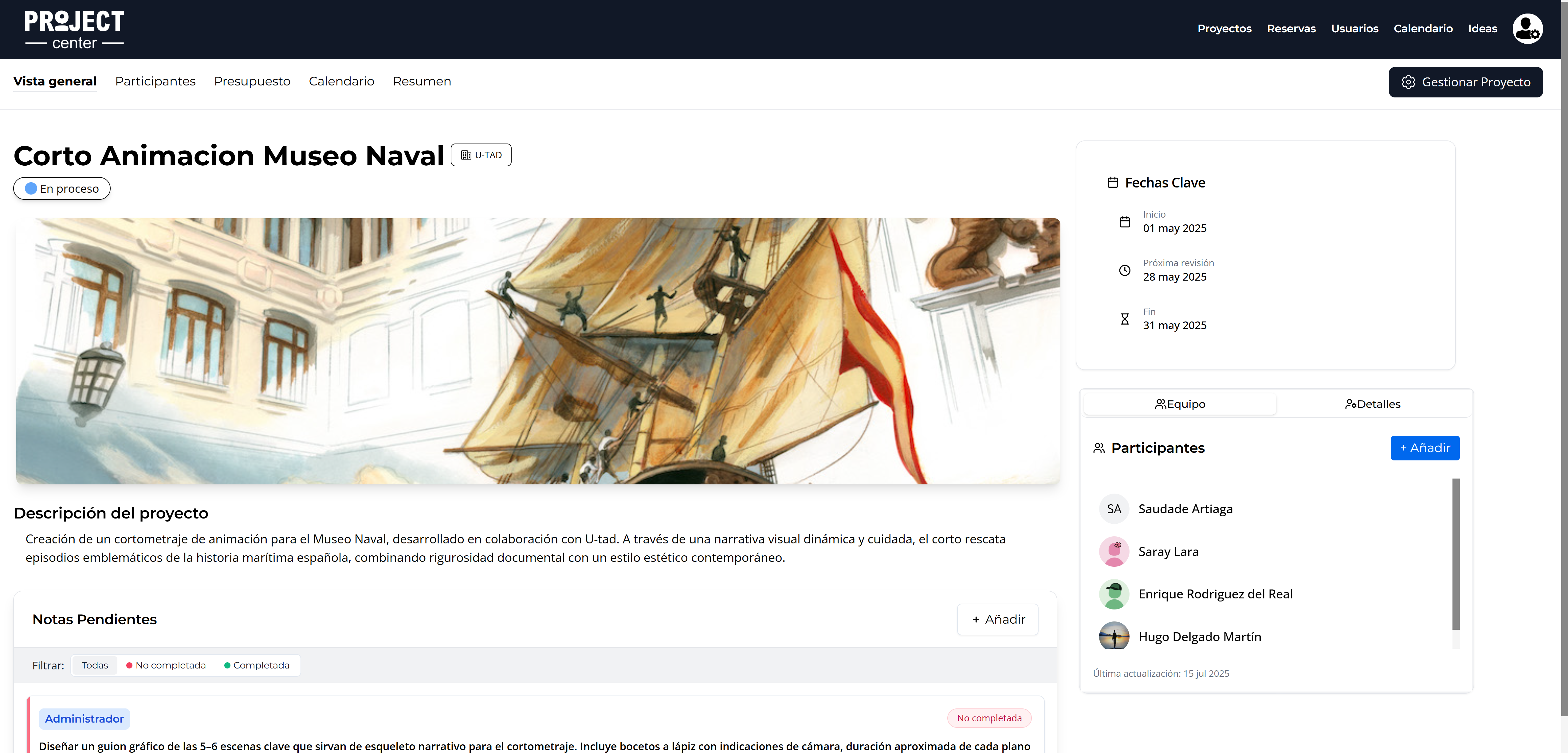Click the start date 01 may 2025
Screen dimensions: 1568x753
[1174, 228]
